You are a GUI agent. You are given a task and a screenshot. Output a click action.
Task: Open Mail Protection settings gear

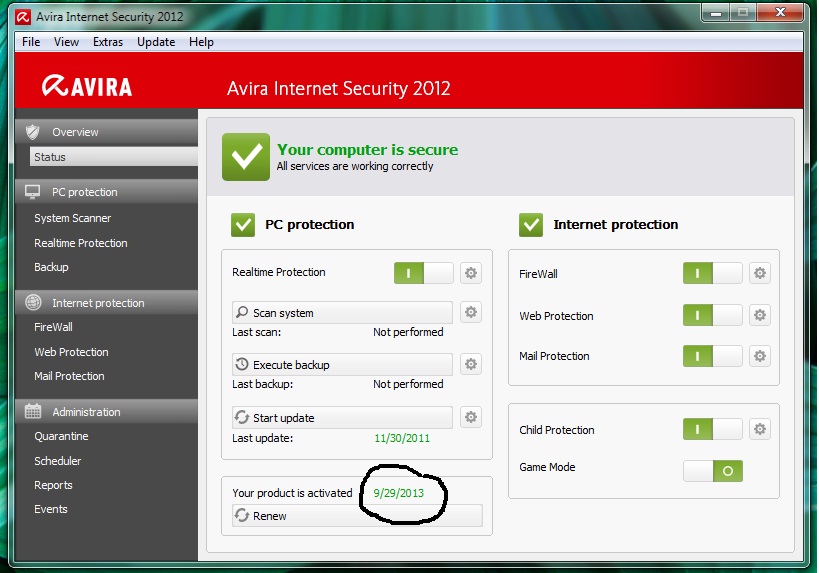coord(759,356)
